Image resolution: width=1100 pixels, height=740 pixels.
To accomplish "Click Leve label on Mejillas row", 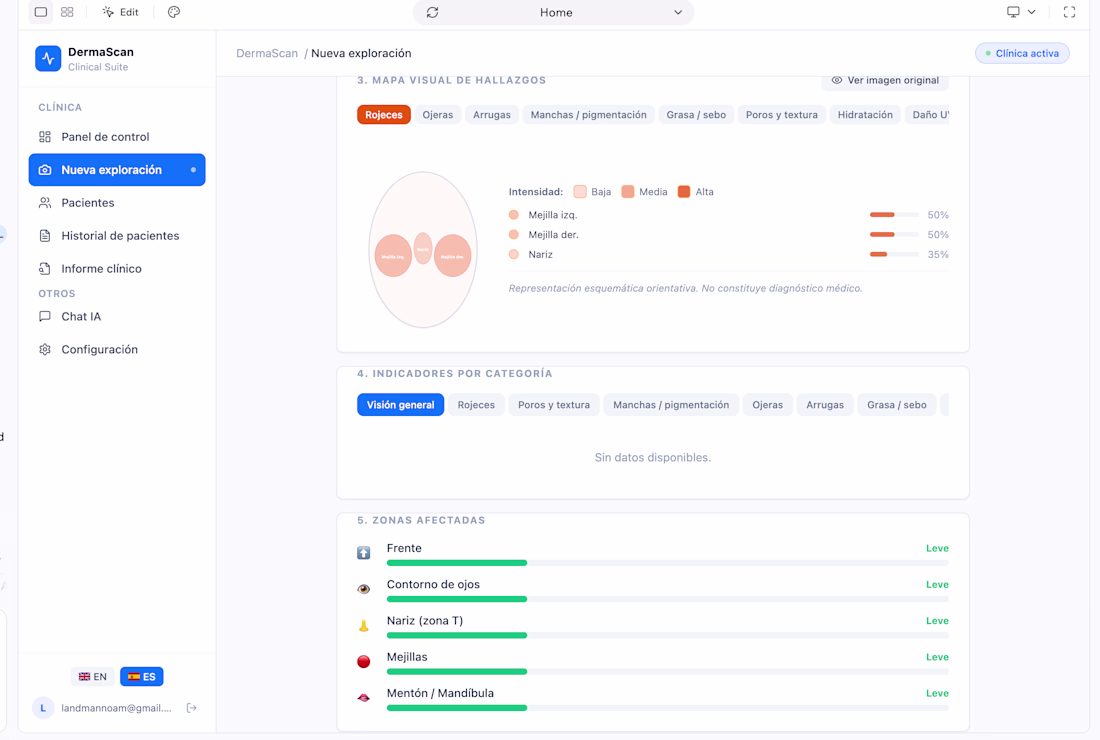I will (937, 657).
